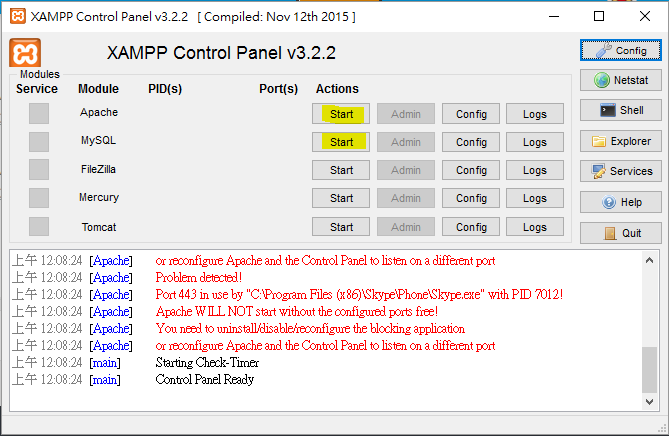Viewport: 669px width, 436px height.
Task: Open MySQL Config options
Action: click(x=471, y=142)
